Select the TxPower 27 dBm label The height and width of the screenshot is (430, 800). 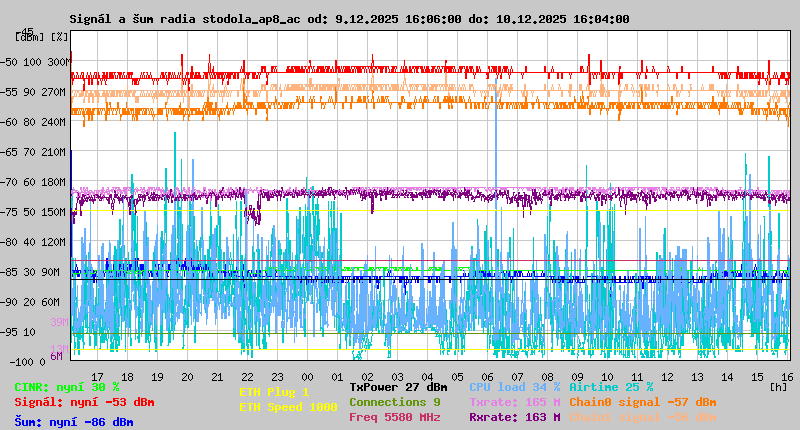coord(398,386)
